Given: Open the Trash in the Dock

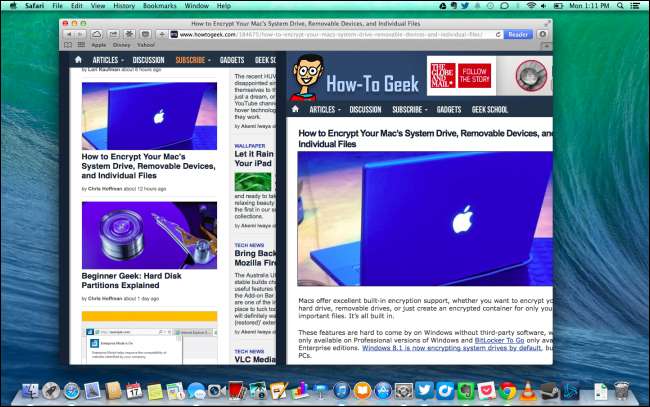Looking at the screenshot, I should pyautogui.click(x=621, y=391).
